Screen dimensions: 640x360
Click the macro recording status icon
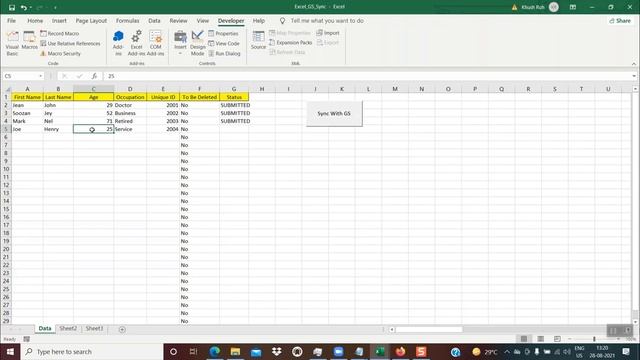(27, 339)
